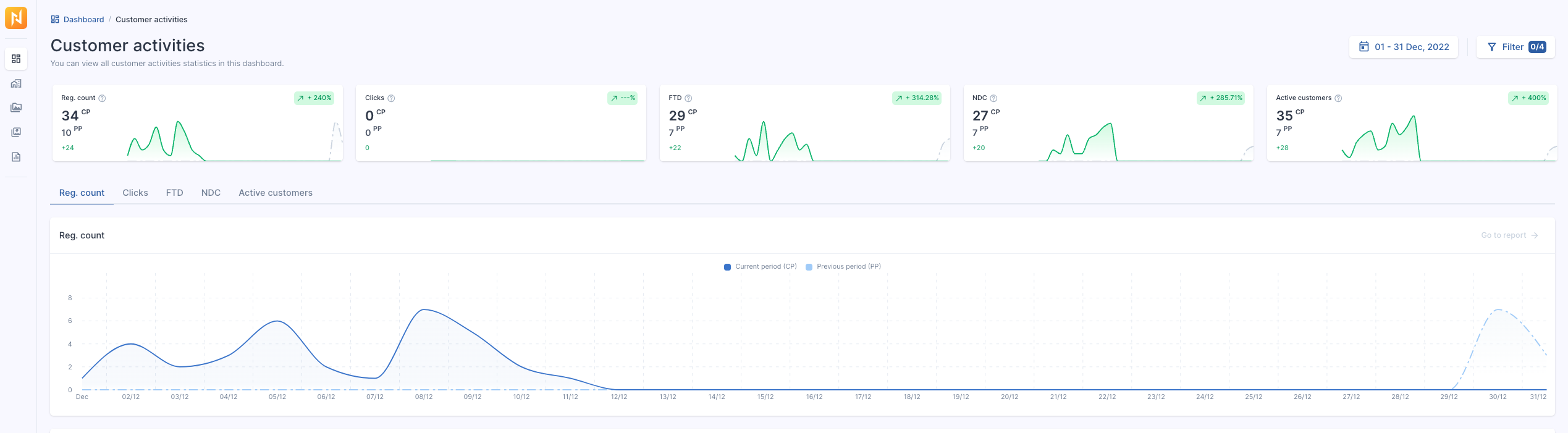This screenshot has width=1568, height=433.
Task: Switch to the Active customers tab
Action: 276,193
